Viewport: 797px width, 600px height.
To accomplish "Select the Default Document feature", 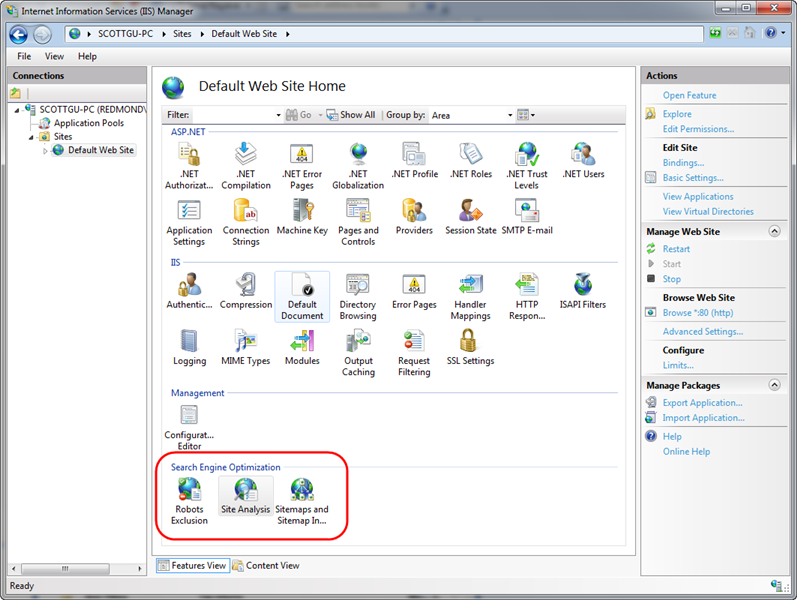I will pyautogui.click(x=302, y=296).
